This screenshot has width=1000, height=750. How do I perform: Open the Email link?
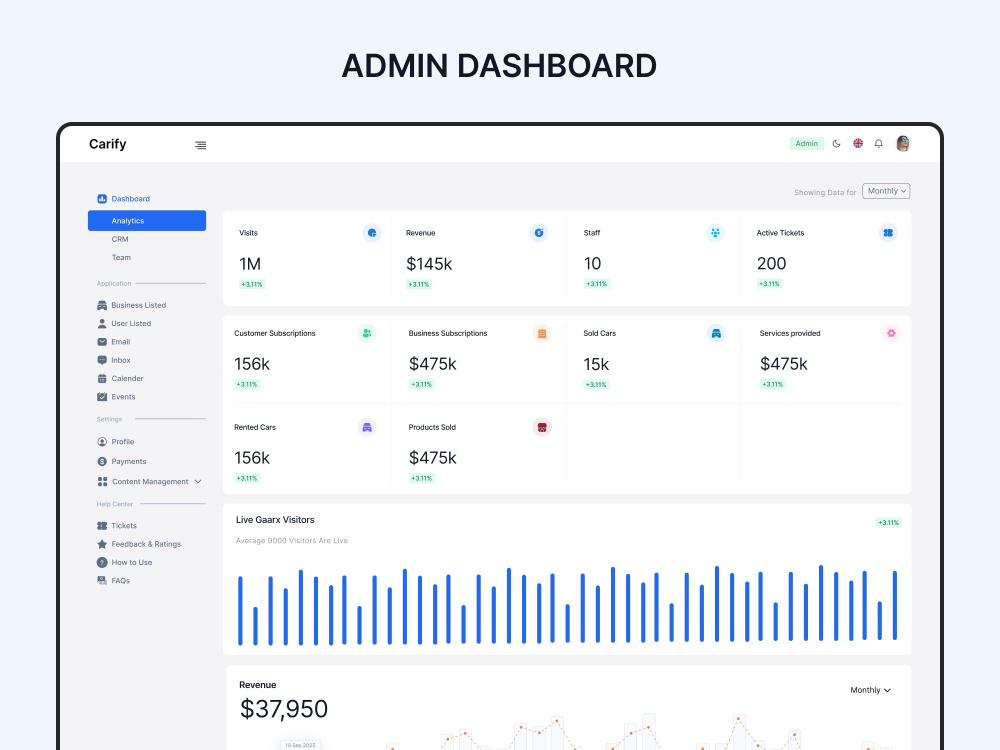tap(121, 342)
